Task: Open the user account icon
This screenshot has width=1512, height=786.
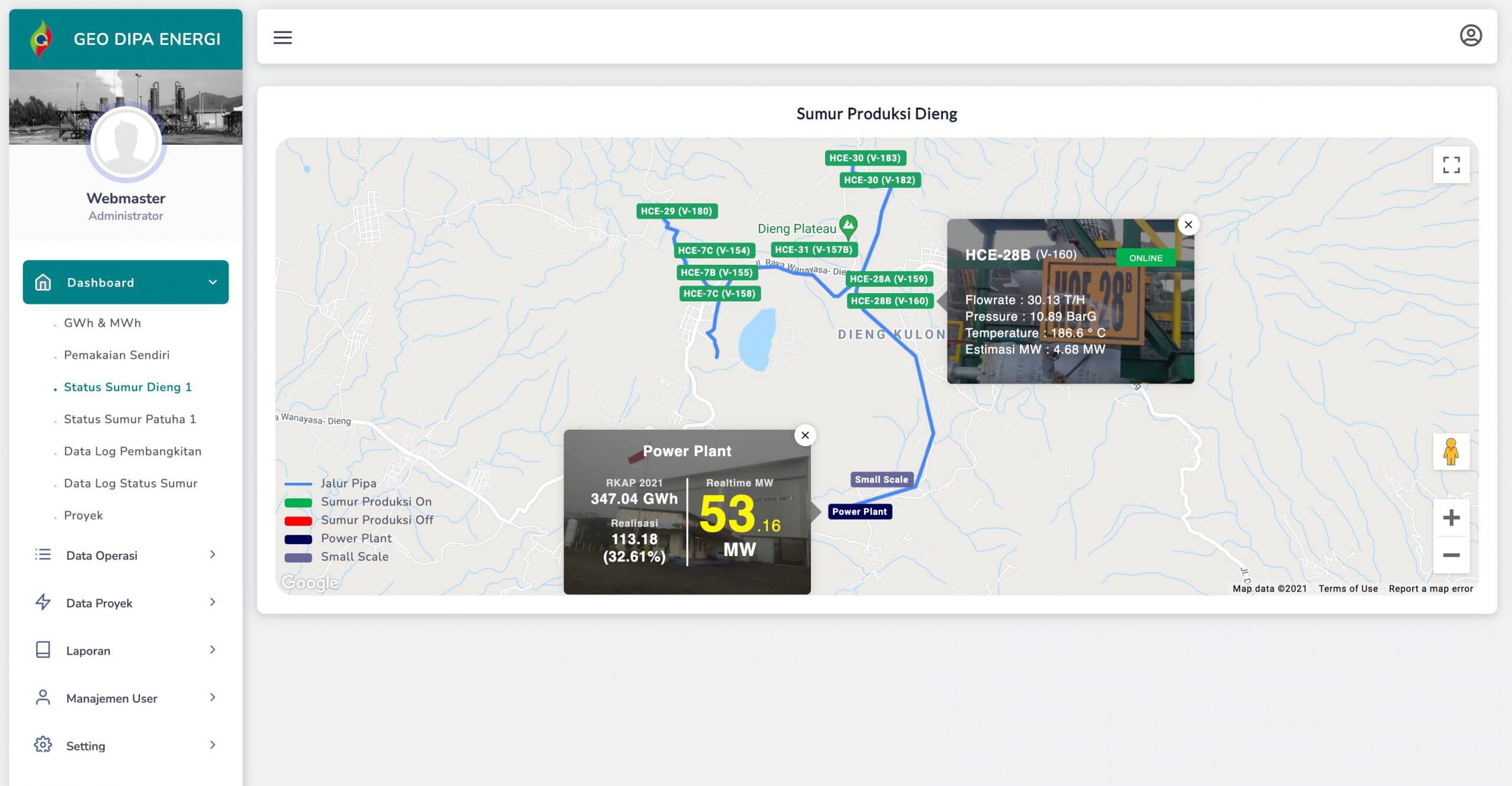Action: coord(1471,35)
